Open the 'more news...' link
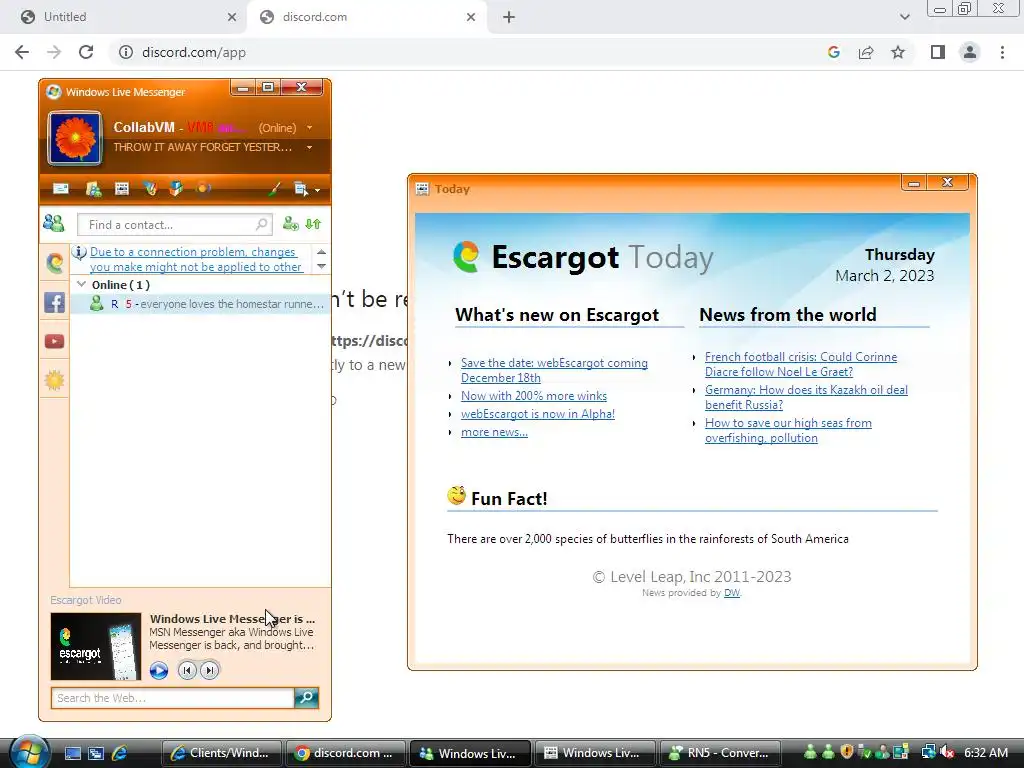 tap(494, 432)
